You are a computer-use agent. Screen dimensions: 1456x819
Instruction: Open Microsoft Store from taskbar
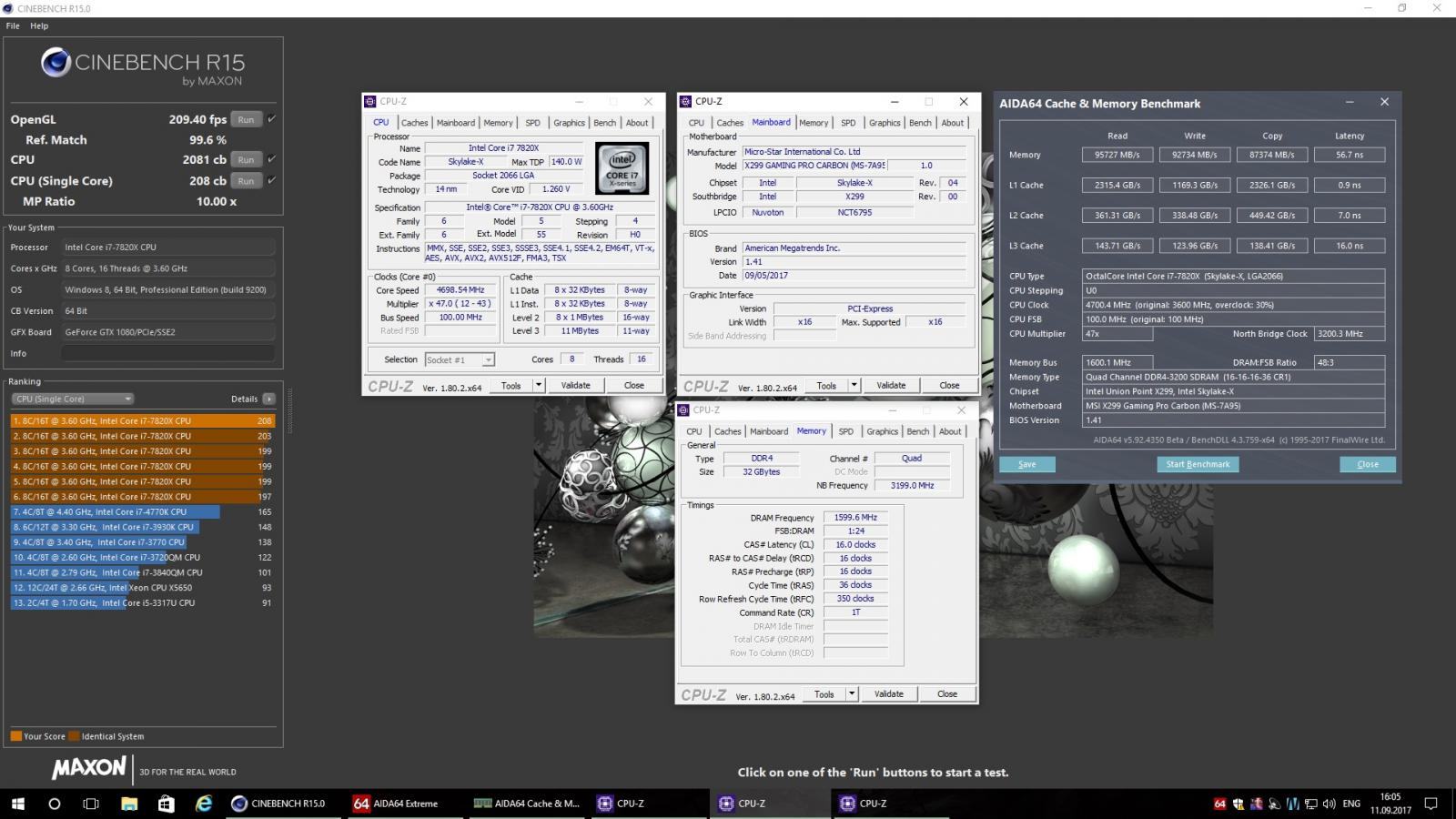tap(166, 804)
